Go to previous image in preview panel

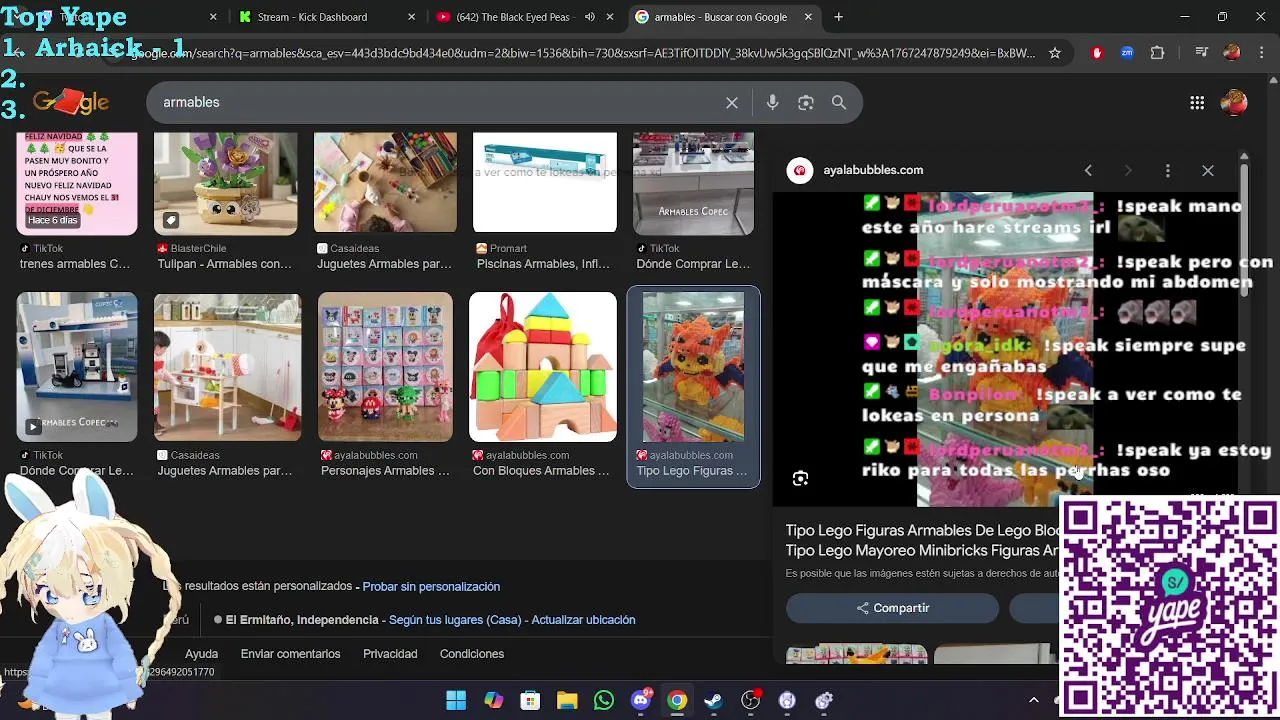1088,171
